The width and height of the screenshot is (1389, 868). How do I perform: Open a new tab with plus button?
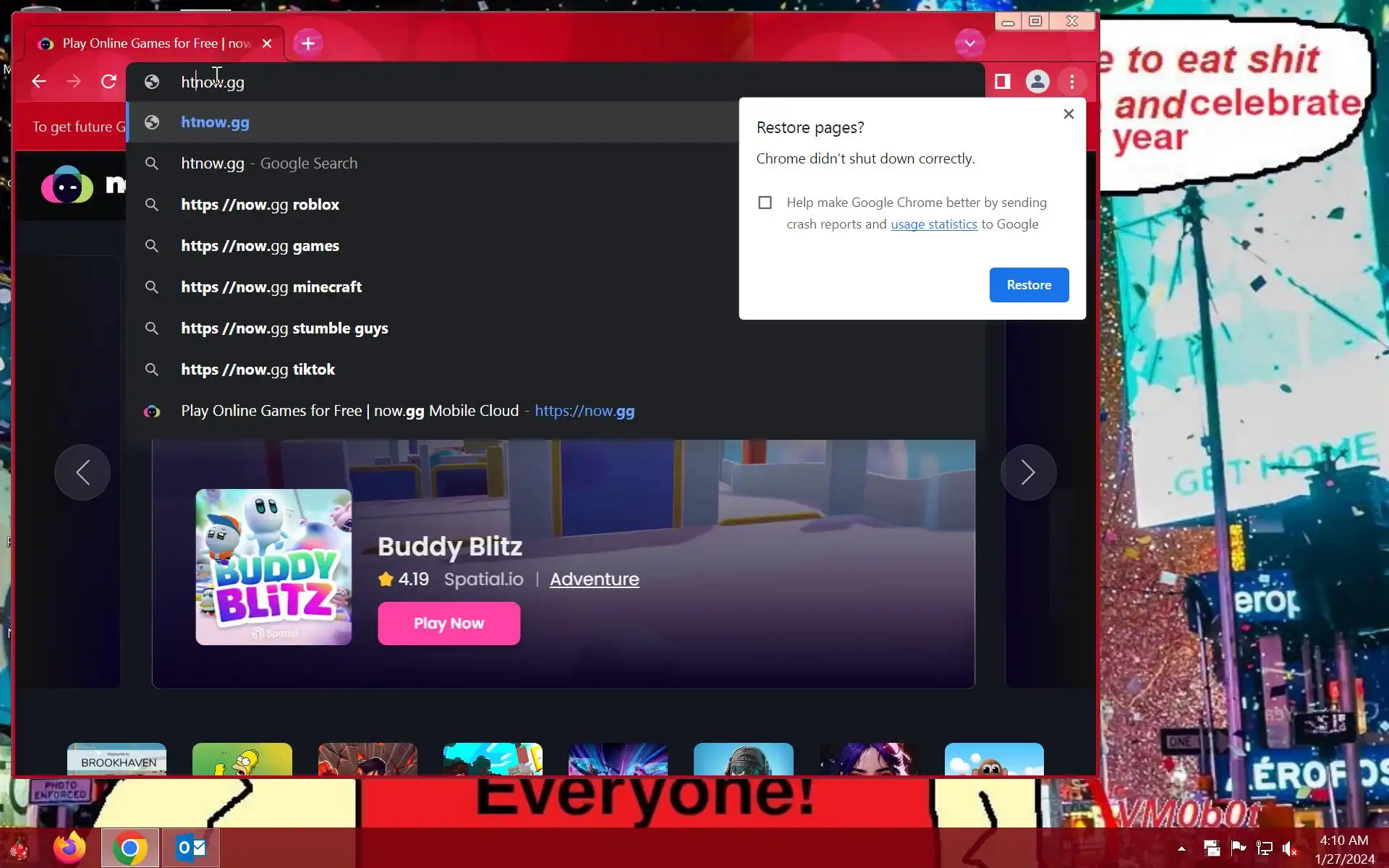tap(308, 43)
